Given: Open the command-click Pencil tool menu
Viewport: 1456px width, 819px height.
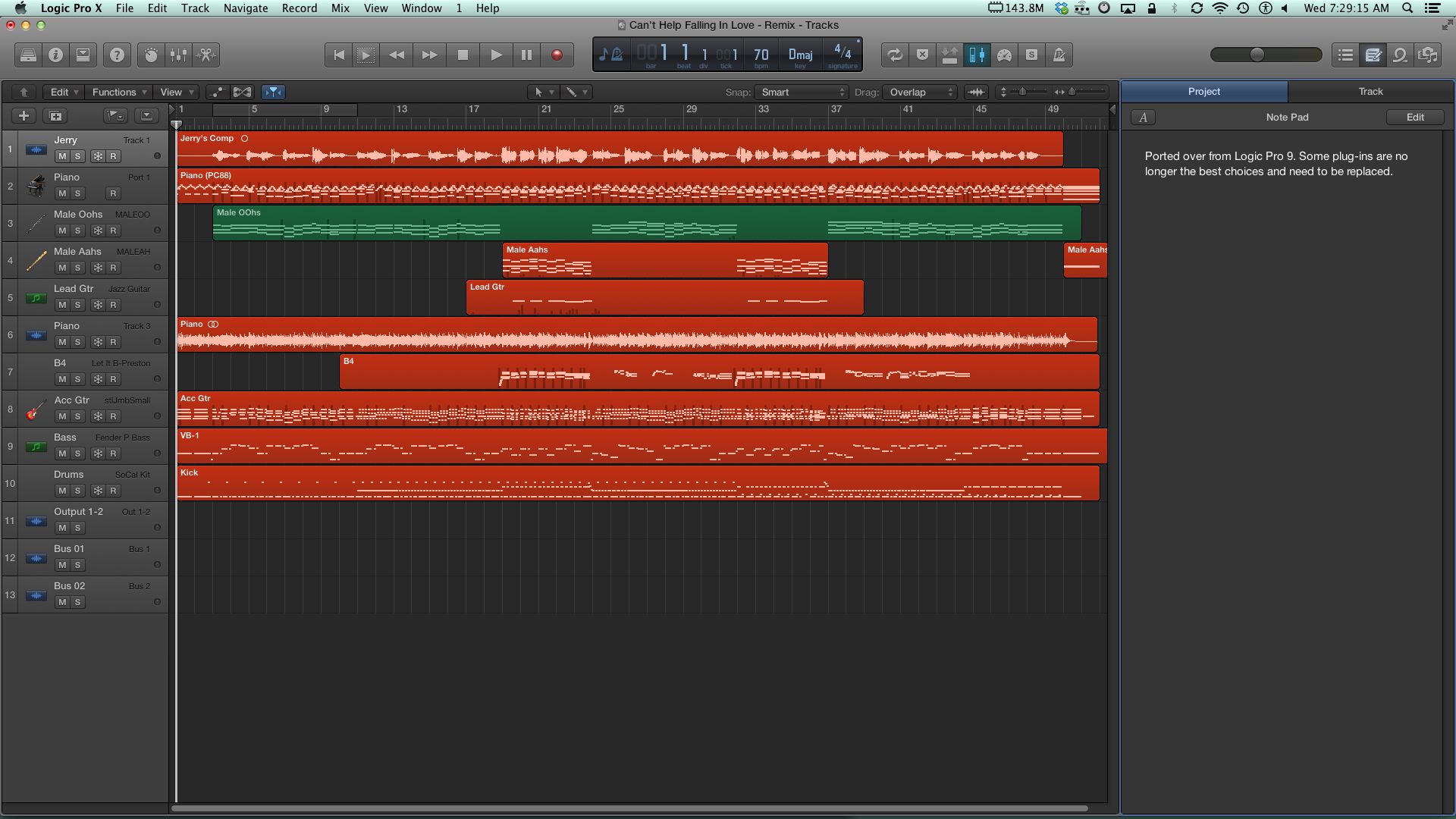Looking at the screenshot, I should tap(576, 92).
